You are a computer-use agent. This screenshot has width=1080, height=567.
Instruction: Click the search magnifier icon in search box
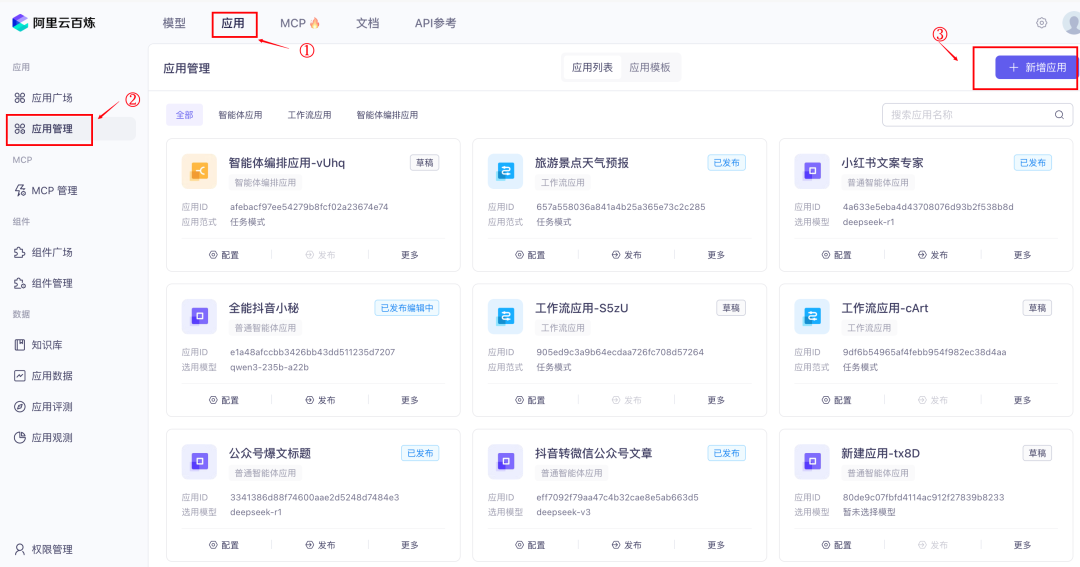click(x=1059, y=115)
